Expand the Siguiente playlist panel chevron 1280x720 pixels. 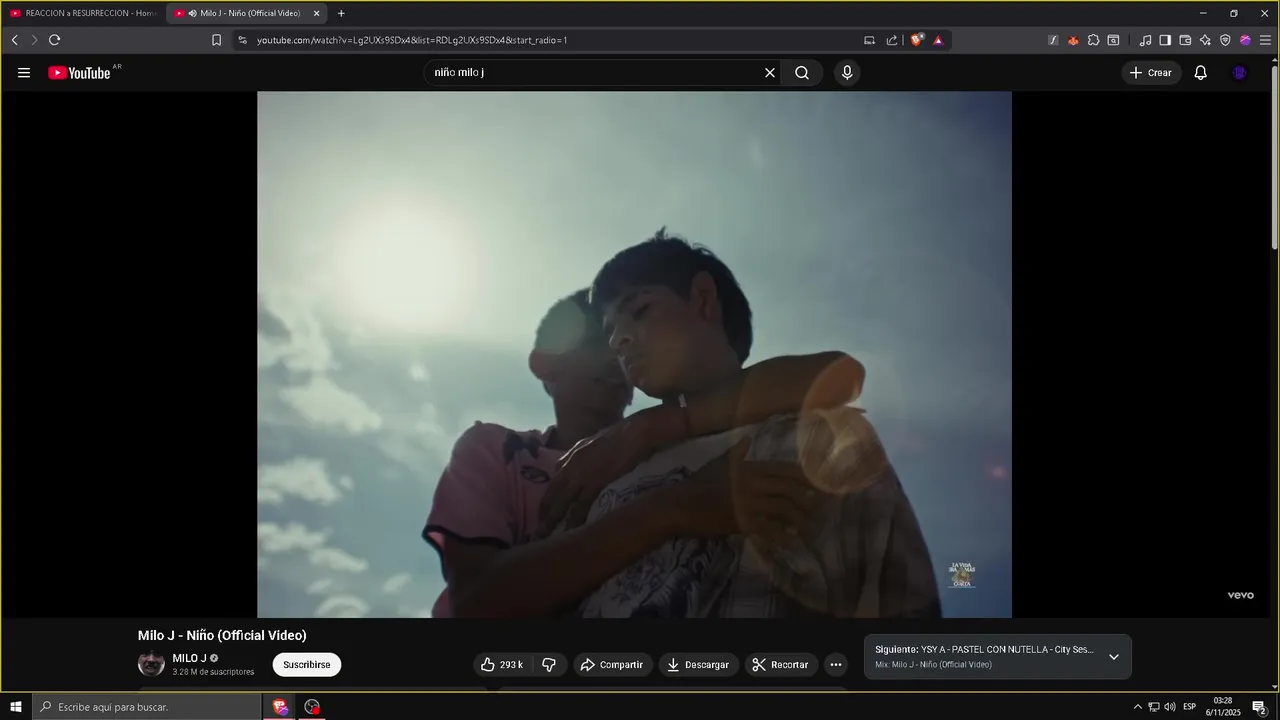pyautogui.click(x=1114, y=657)
